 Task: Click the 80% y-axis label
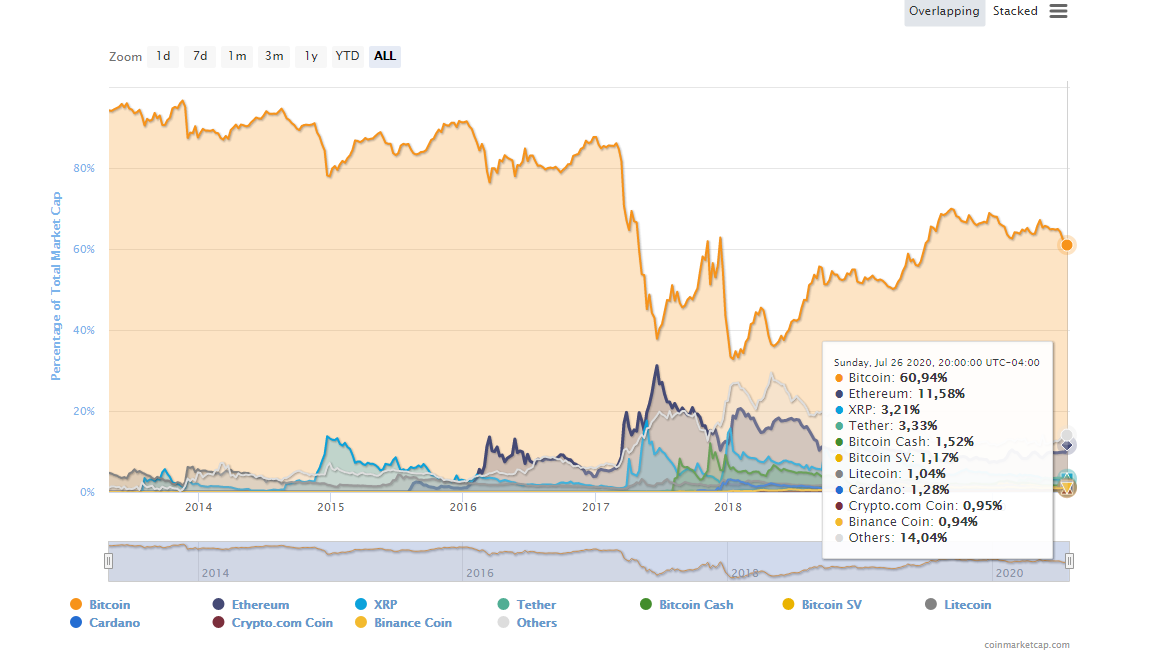[84, 168]
